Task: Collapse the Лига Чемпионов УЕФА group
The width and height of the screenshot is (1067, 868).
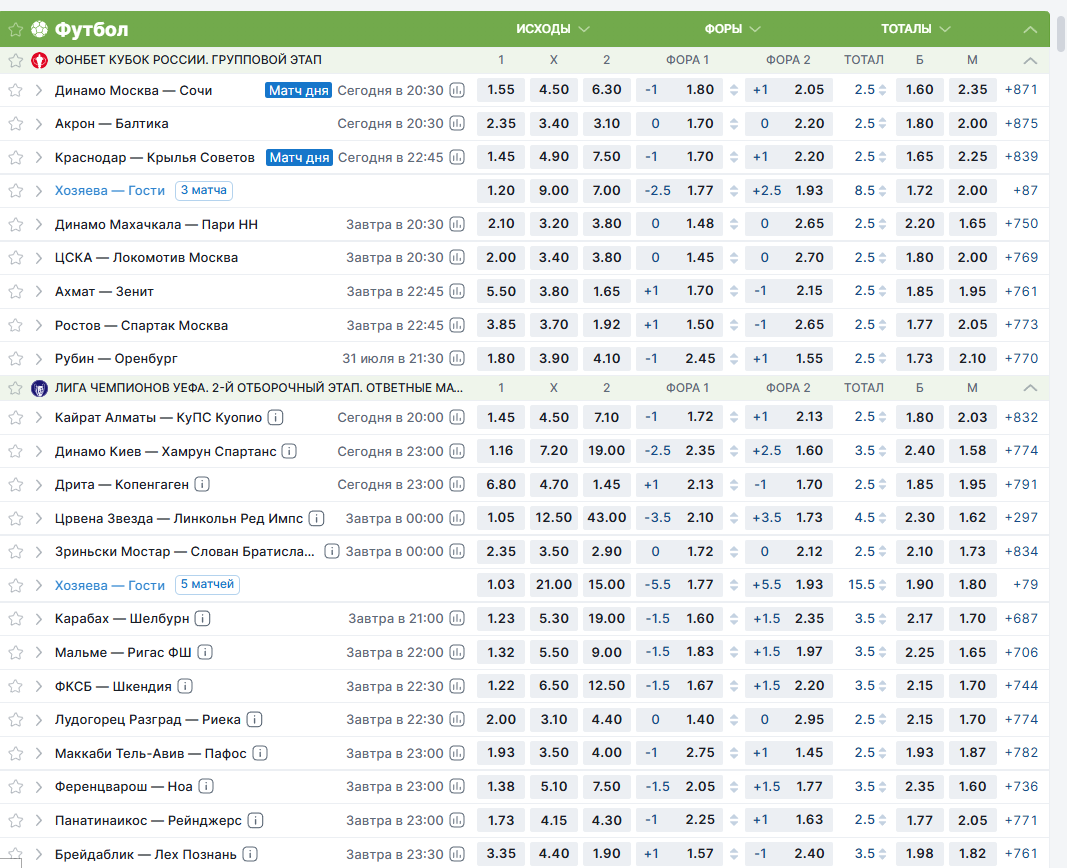Action: pos(1030,388)
